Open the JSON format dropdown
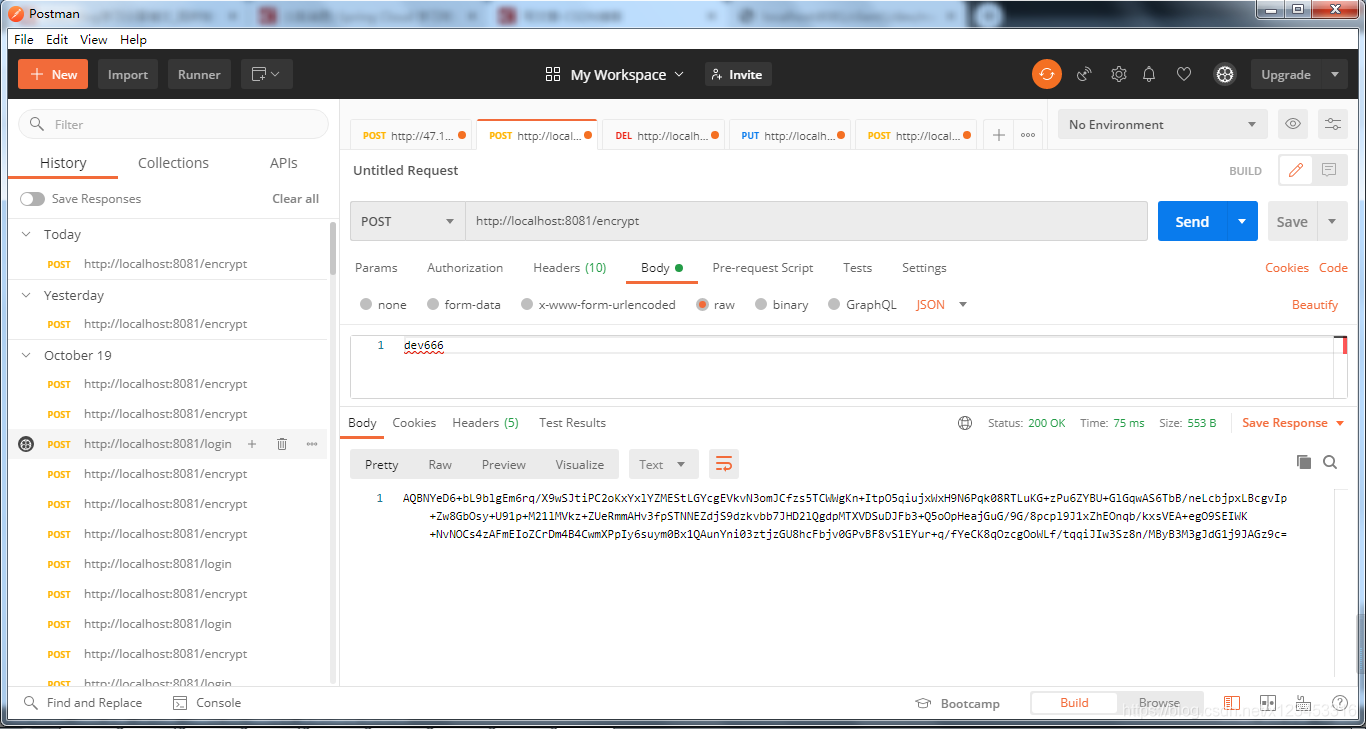The image size is (1366, 729). [942, 305]
